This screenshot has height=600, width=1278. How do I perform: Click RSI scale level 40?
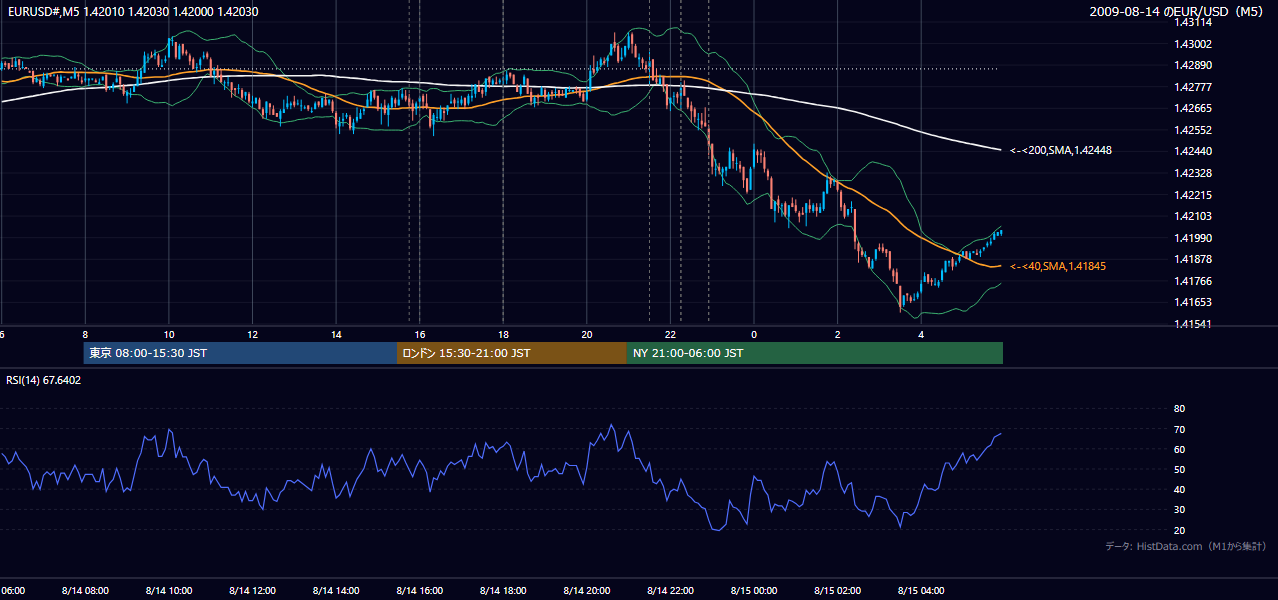tap(1179, 489)
